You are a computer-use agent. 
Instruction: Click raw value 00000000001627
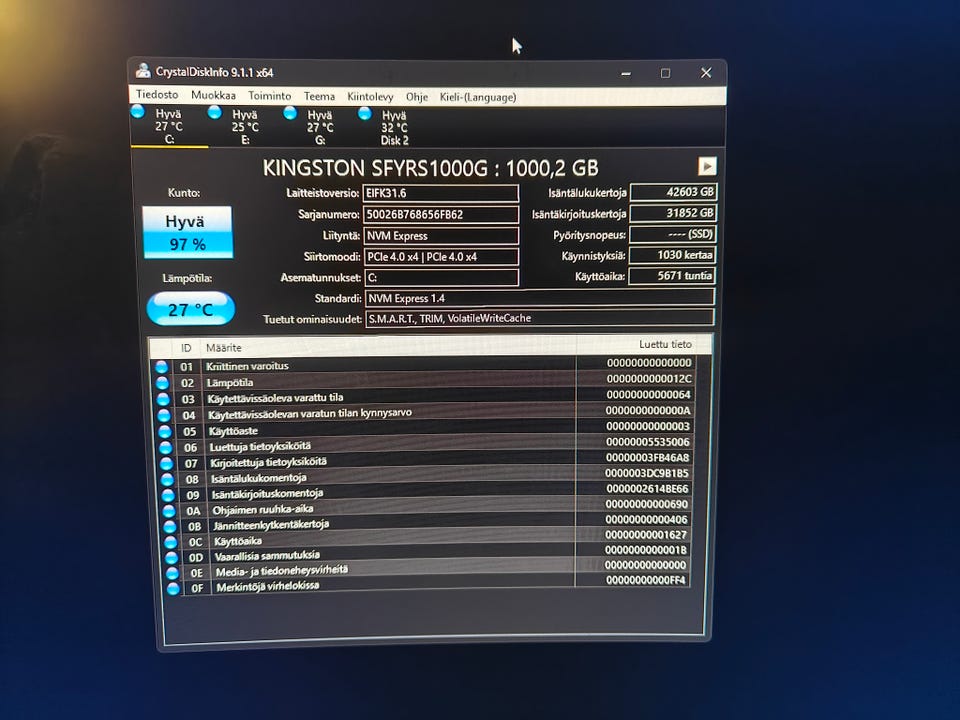tap(645, 534)
